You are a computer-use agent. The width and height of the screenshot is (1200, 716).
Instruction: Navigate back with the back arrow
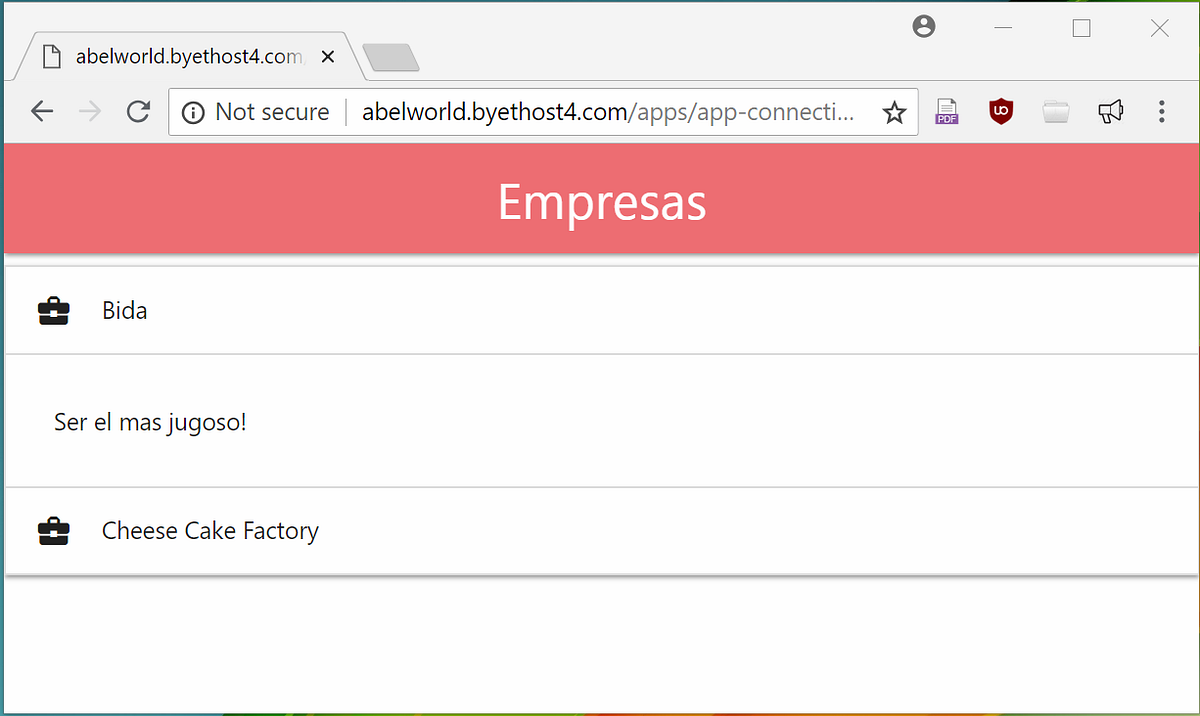[x=42, y=111]
